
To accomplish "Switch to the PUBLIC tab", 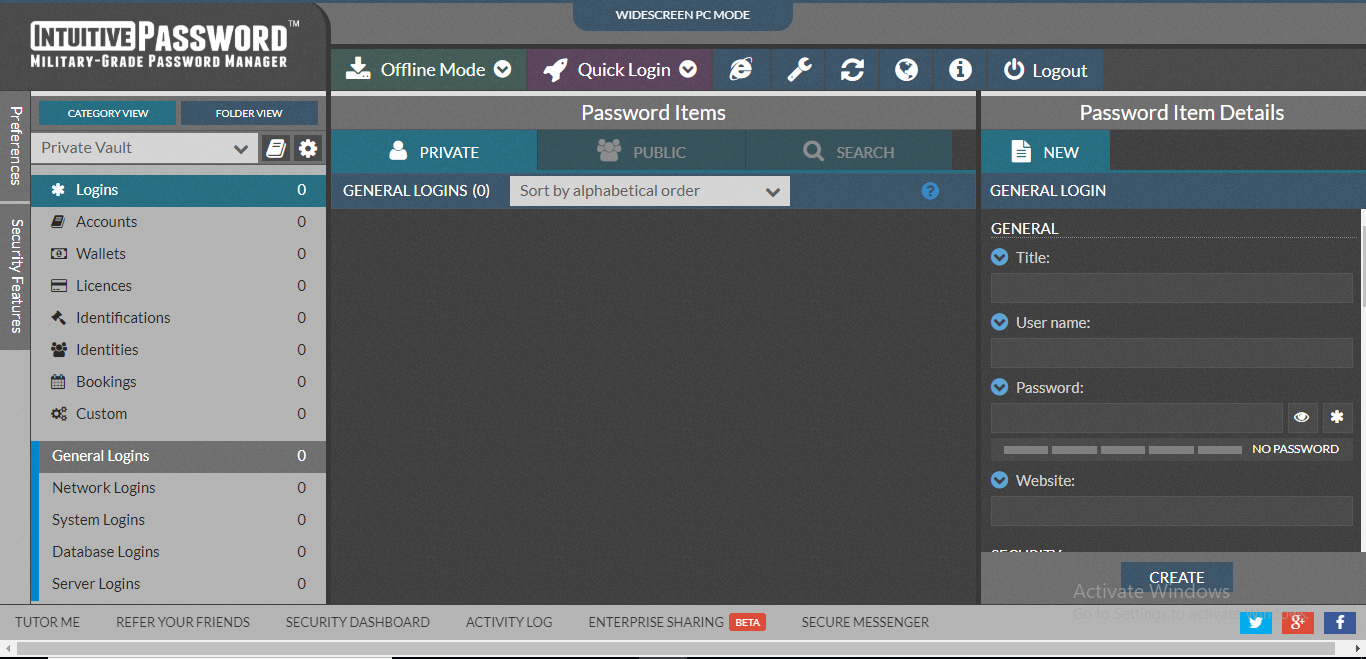I will pos(641,152).
